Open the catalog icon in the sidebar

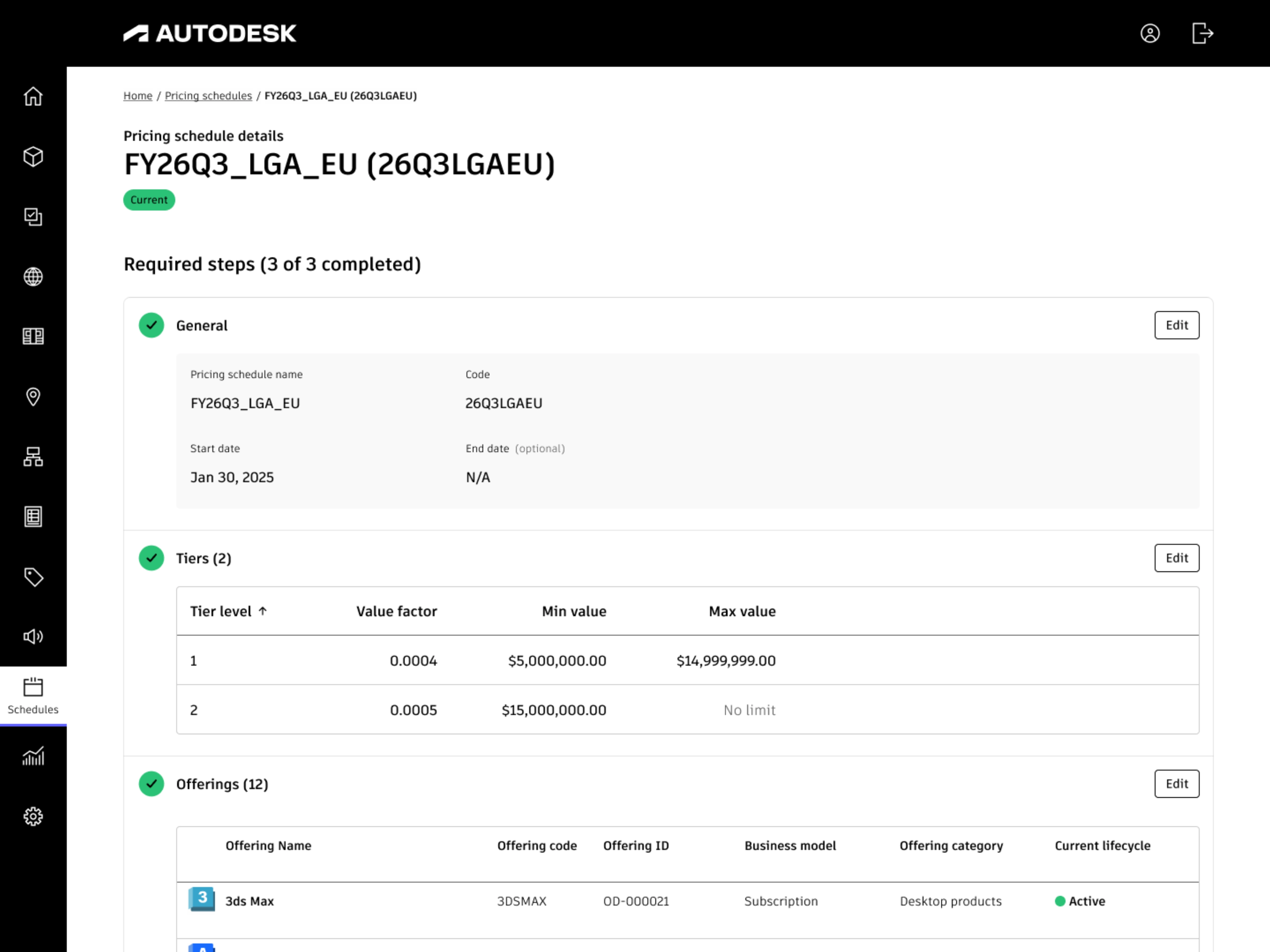pyautogui.click(x=33, y=336)
